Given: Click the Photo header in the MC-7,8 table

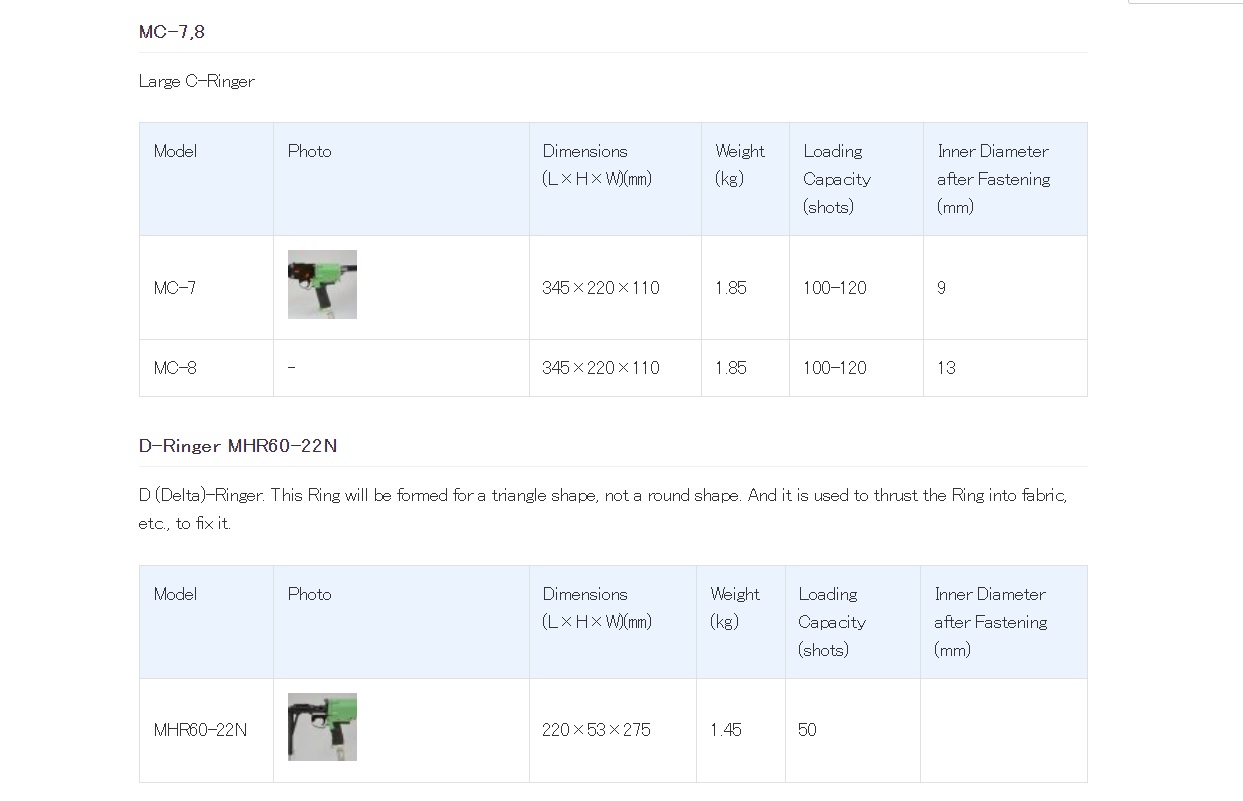Looking at the screenshot, I should pyautogui.click(x=309, y=151).
